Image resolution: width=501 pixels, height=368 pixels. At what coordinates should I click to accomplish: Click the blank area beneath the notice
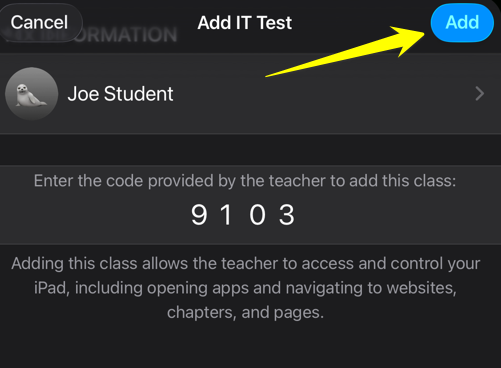coord(250,347)
